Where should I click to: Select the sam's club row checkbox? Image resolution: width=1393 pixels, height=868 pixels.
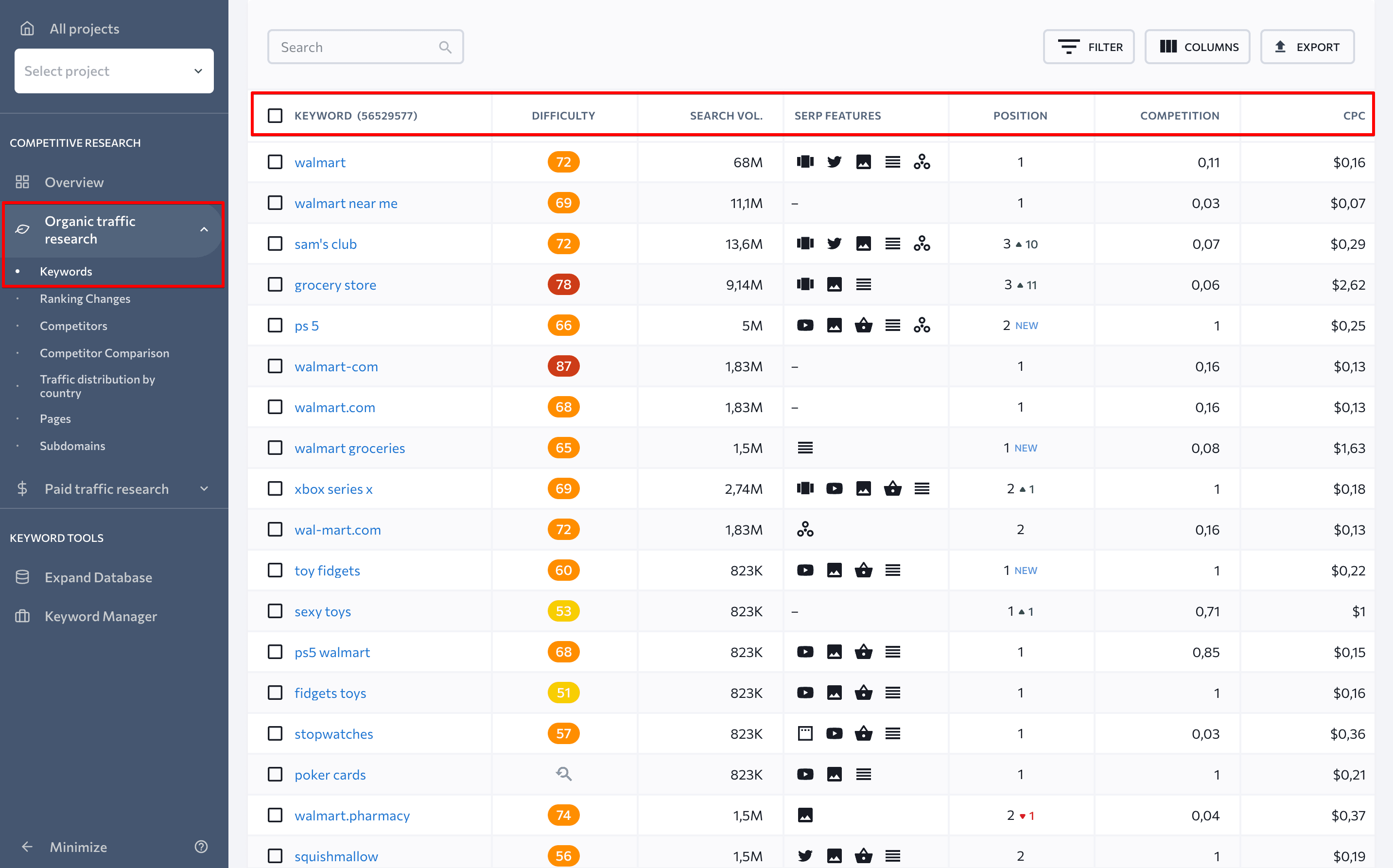coord(275,243)
